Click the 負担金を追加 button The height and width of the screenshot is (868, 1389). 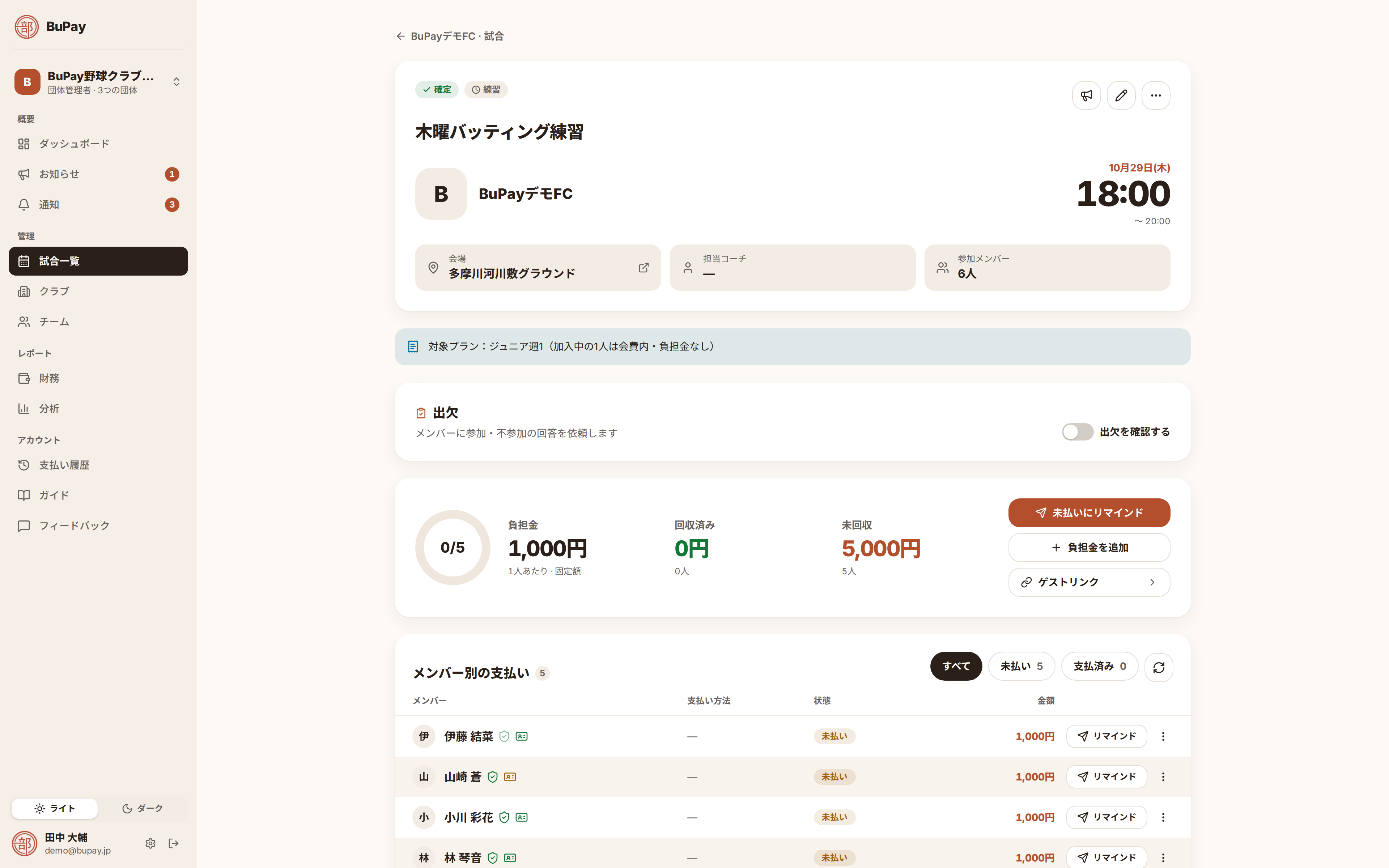[x=1089, y=548]
